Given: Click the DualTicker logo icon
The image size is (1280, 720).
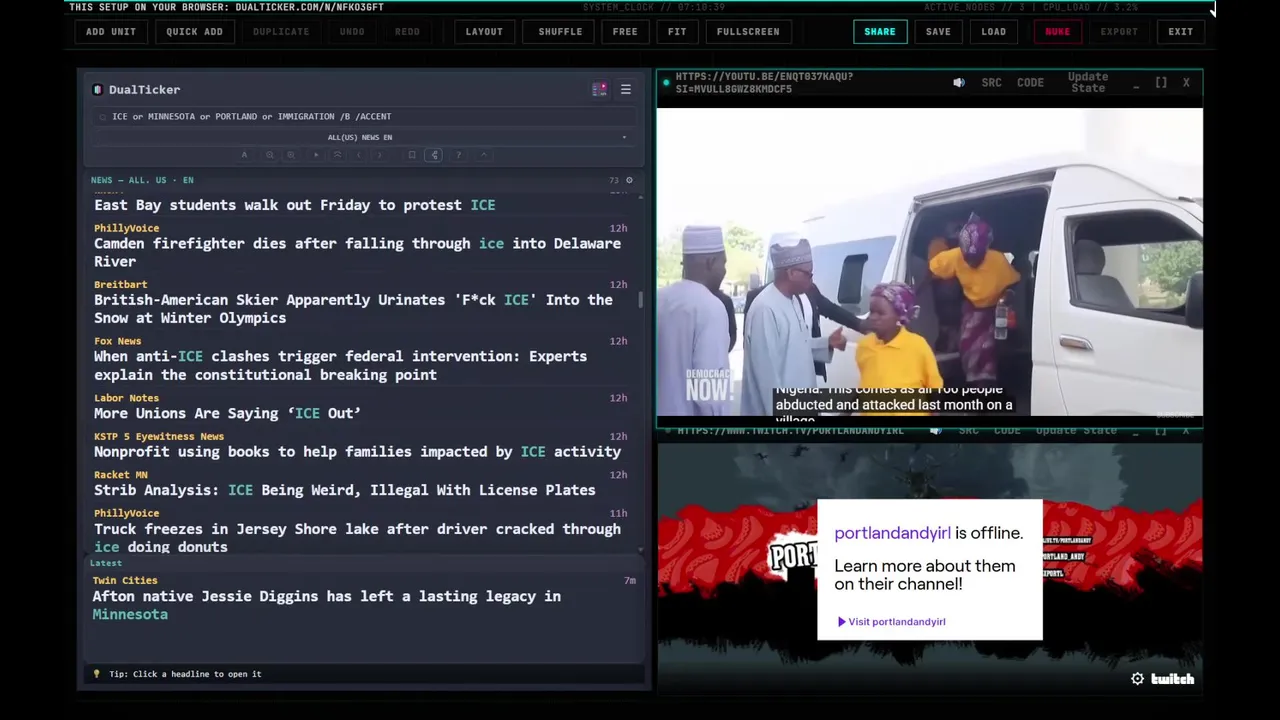Looking at the screenshot, I should point(97,90).
